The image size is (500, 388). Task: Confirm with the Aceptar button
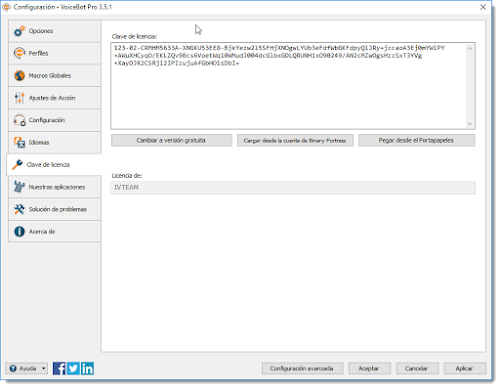(369, 368)
